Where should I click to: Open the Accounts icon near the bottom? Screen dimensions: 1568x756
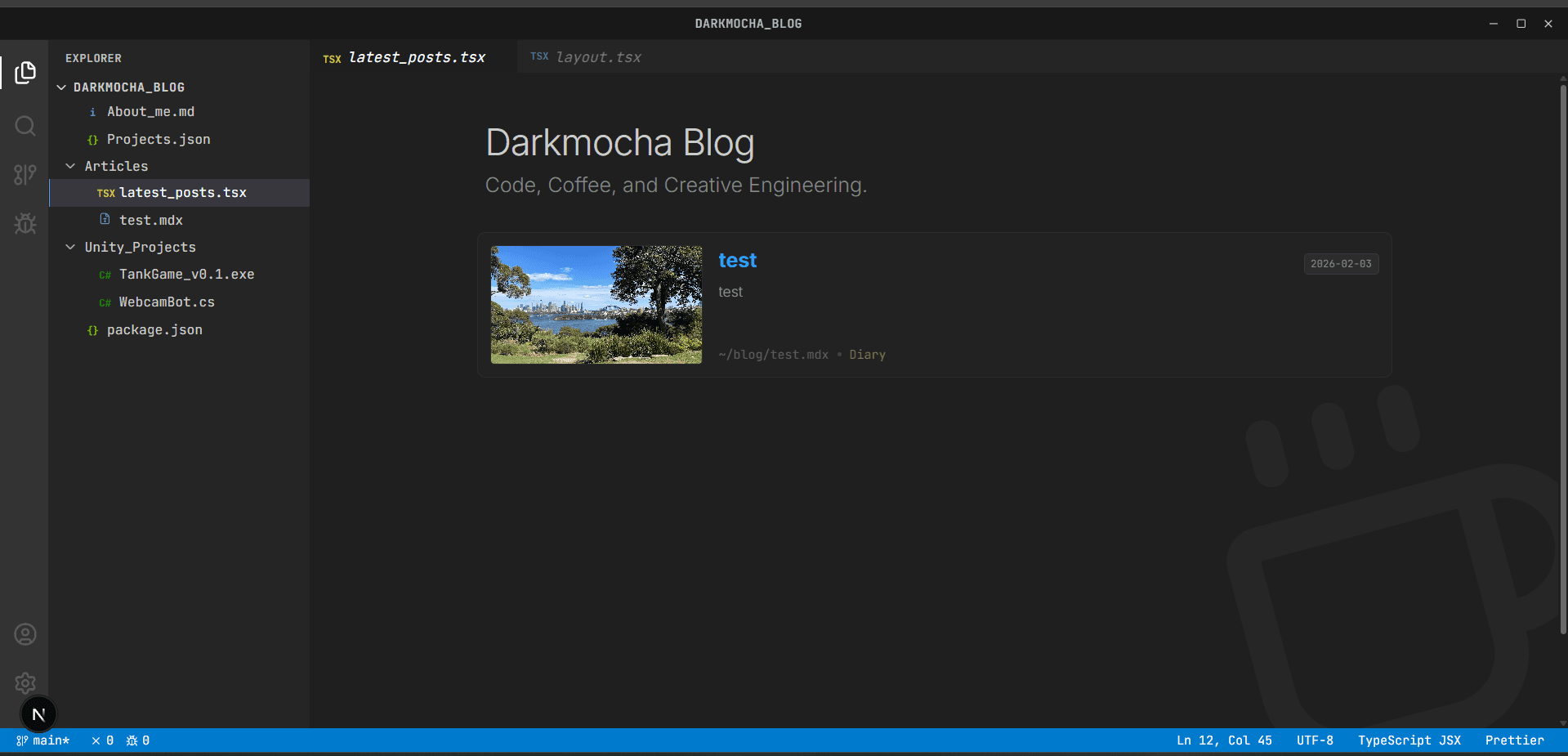pos(25,634)
